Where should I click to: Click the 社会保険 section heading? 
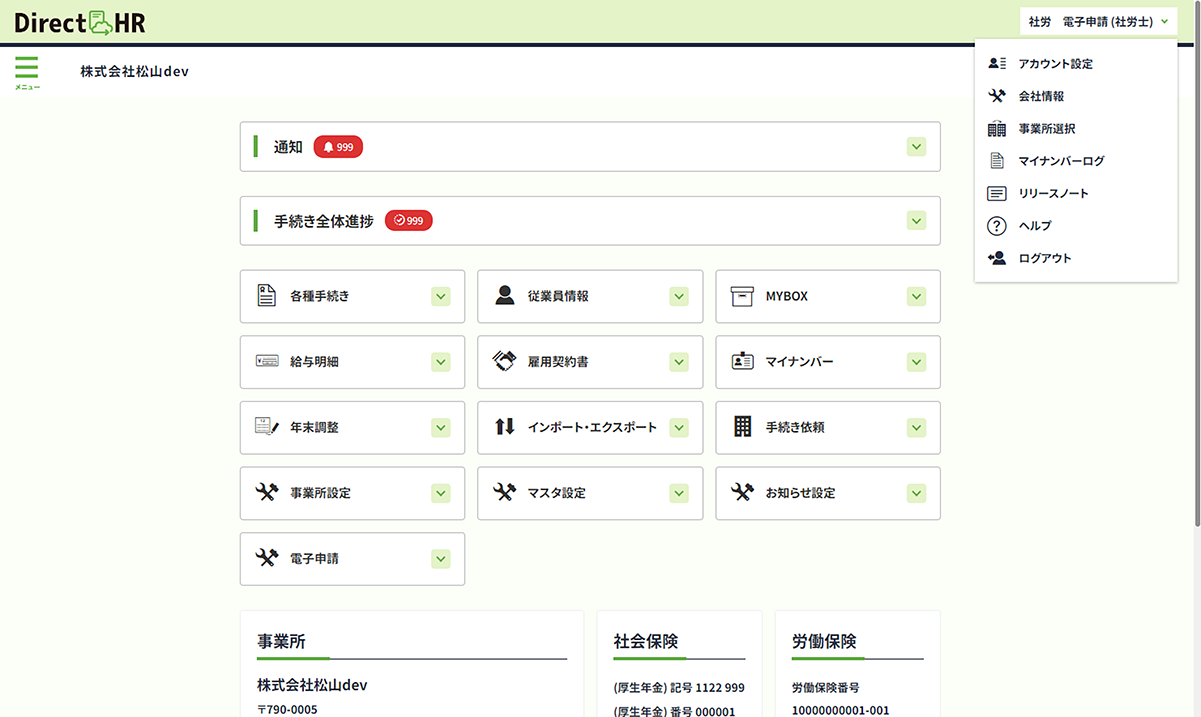646,642
